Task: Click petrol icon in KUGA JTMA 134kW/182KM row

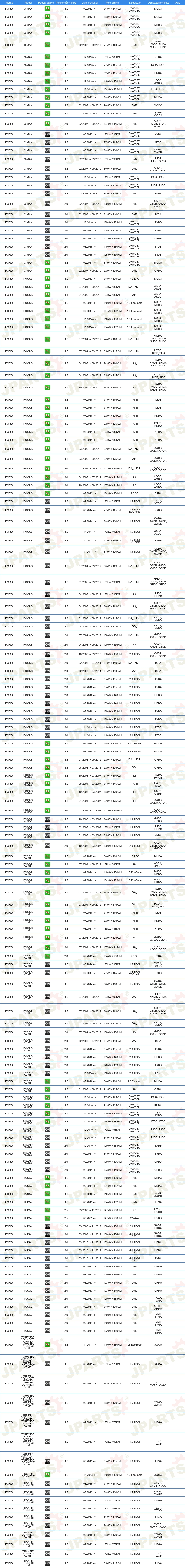Action: pyautogui.click(x=48, y=1202)
